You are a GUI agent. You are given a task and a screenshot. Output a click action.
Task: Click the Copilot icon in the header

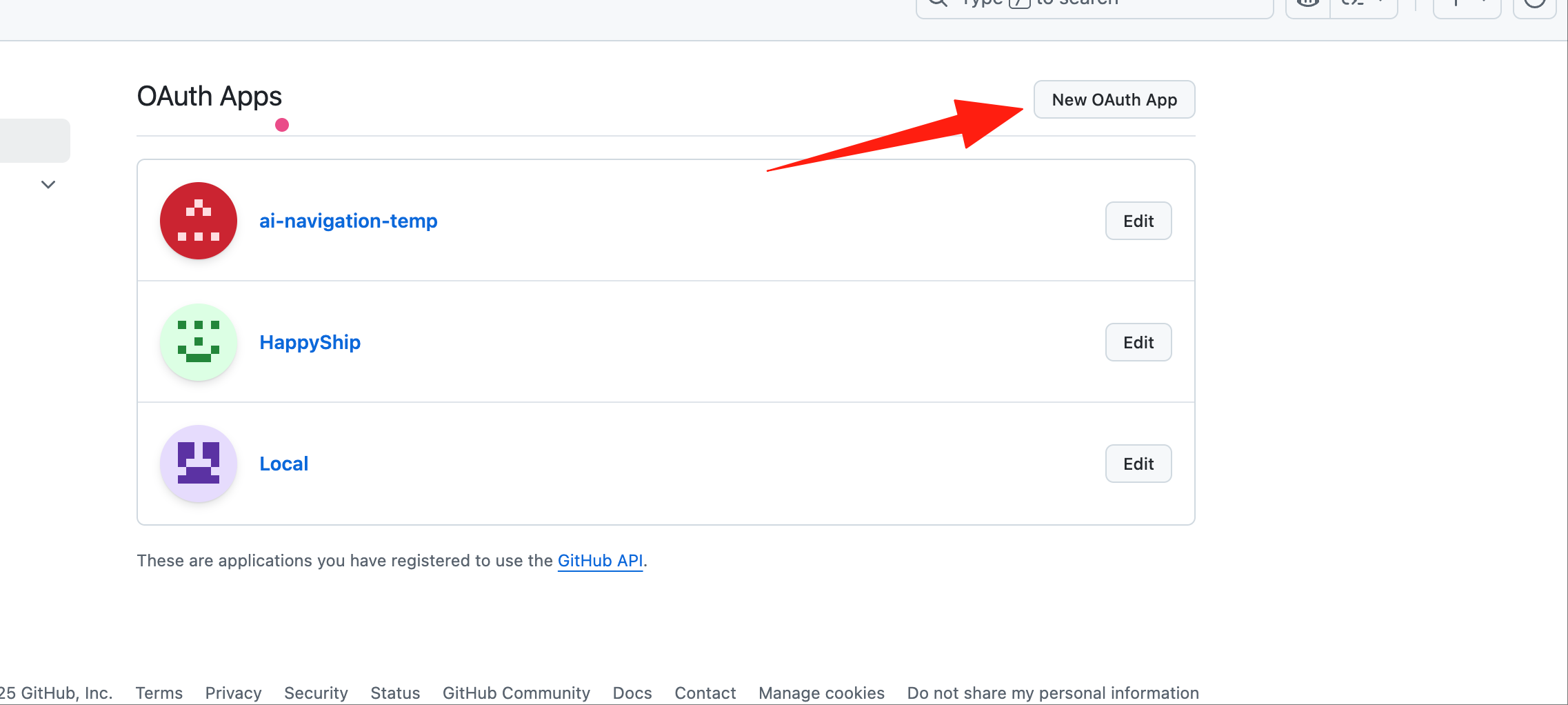click(x=1307, y=3)
